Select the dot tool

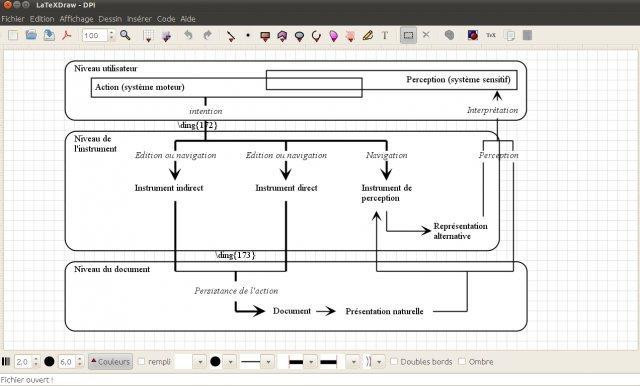(x=248, y=35)
